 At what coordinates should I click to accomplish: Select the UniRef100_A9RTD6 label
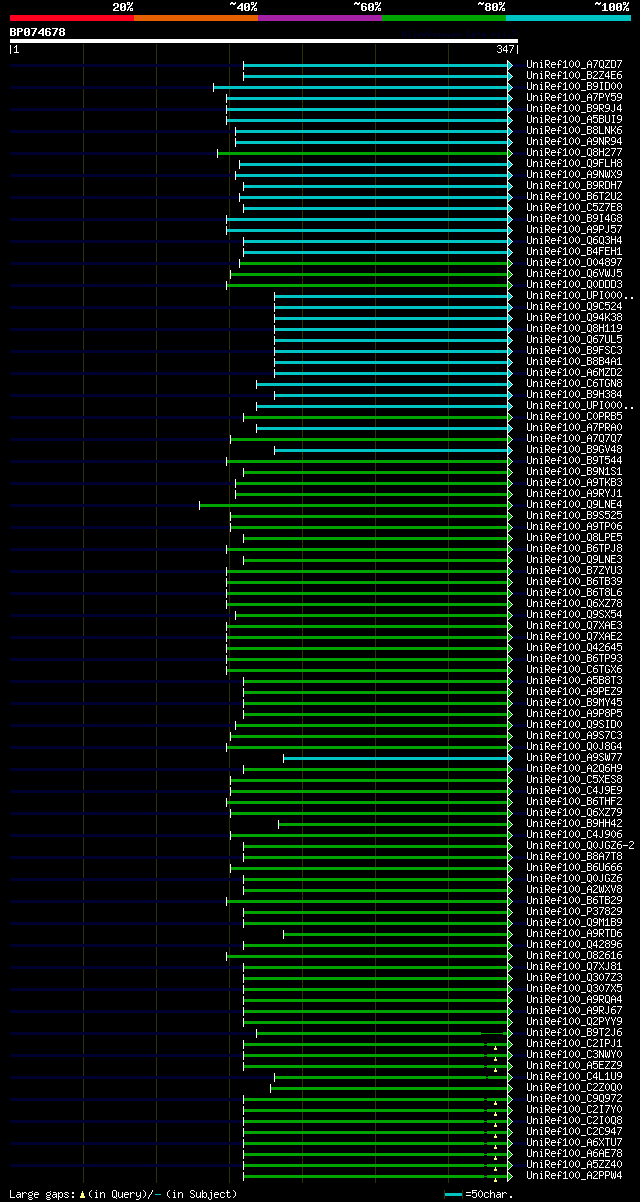pos(574,933)
